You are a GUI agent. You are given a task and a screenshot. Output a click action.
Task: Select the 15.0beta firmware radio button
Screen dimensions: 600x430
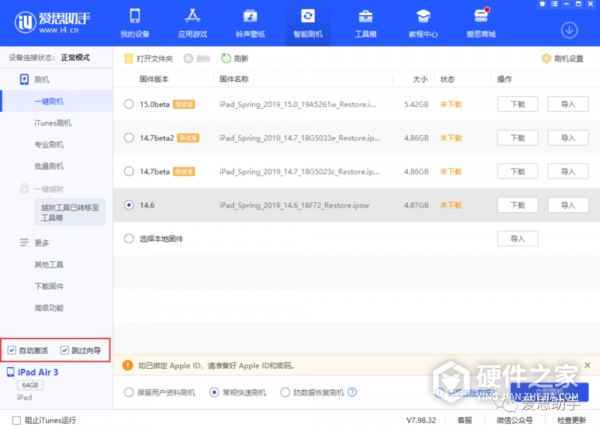129,104
